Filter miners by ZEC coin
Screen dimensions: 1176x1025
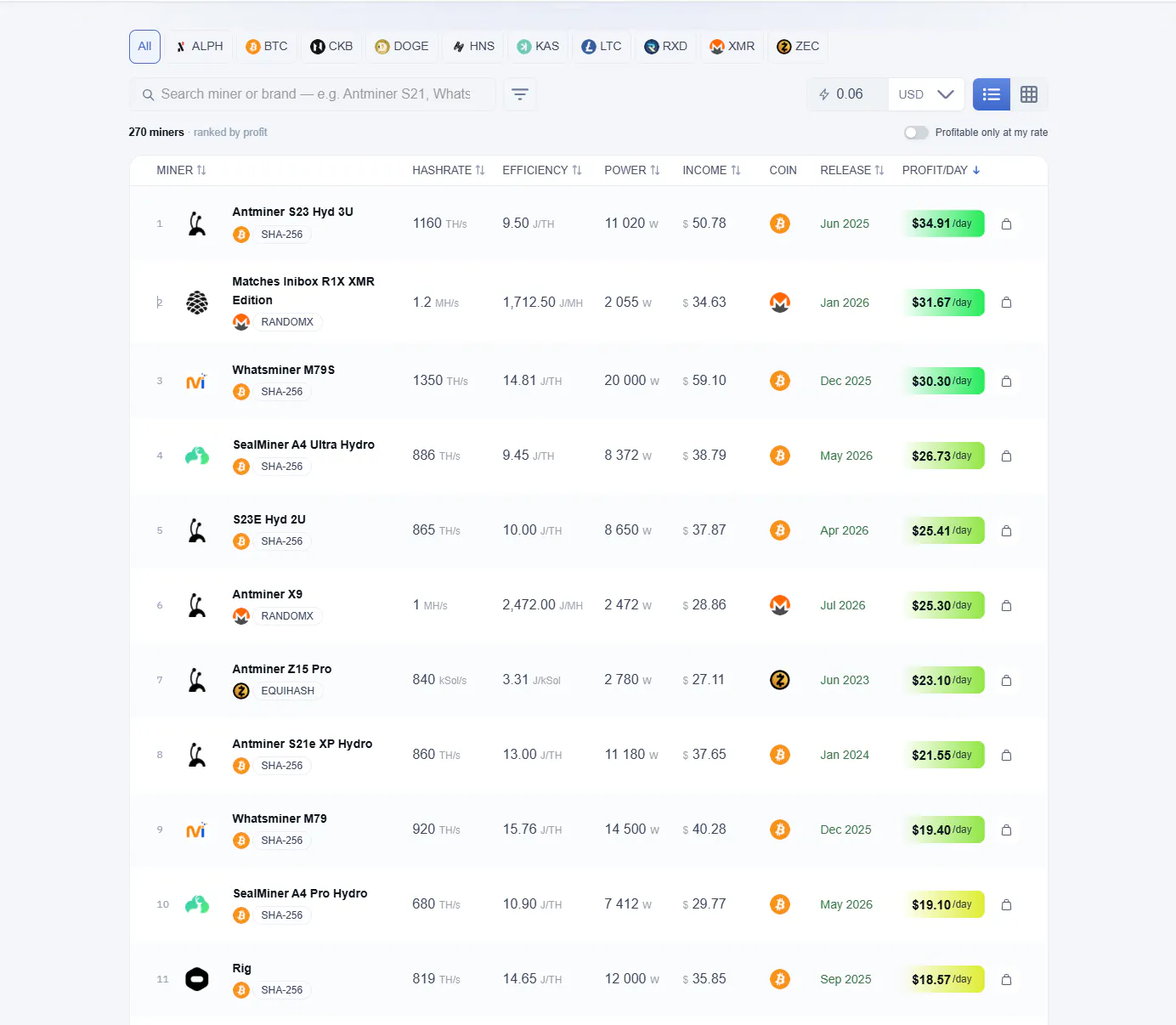798,47
